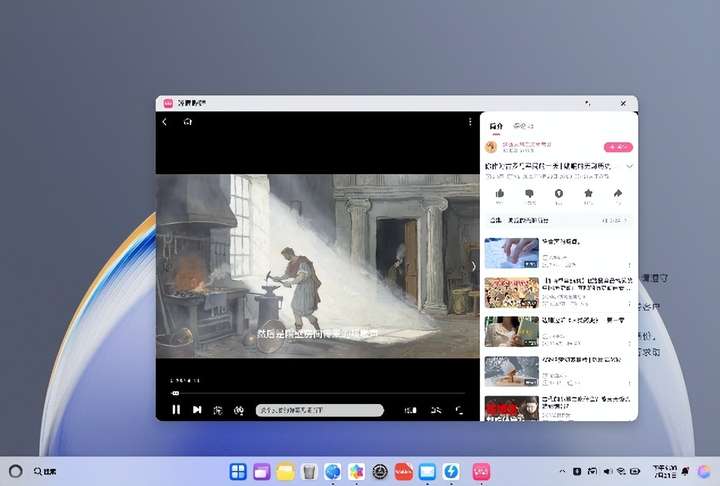
Task: Skip to the next video
Action: coord(197,410)
